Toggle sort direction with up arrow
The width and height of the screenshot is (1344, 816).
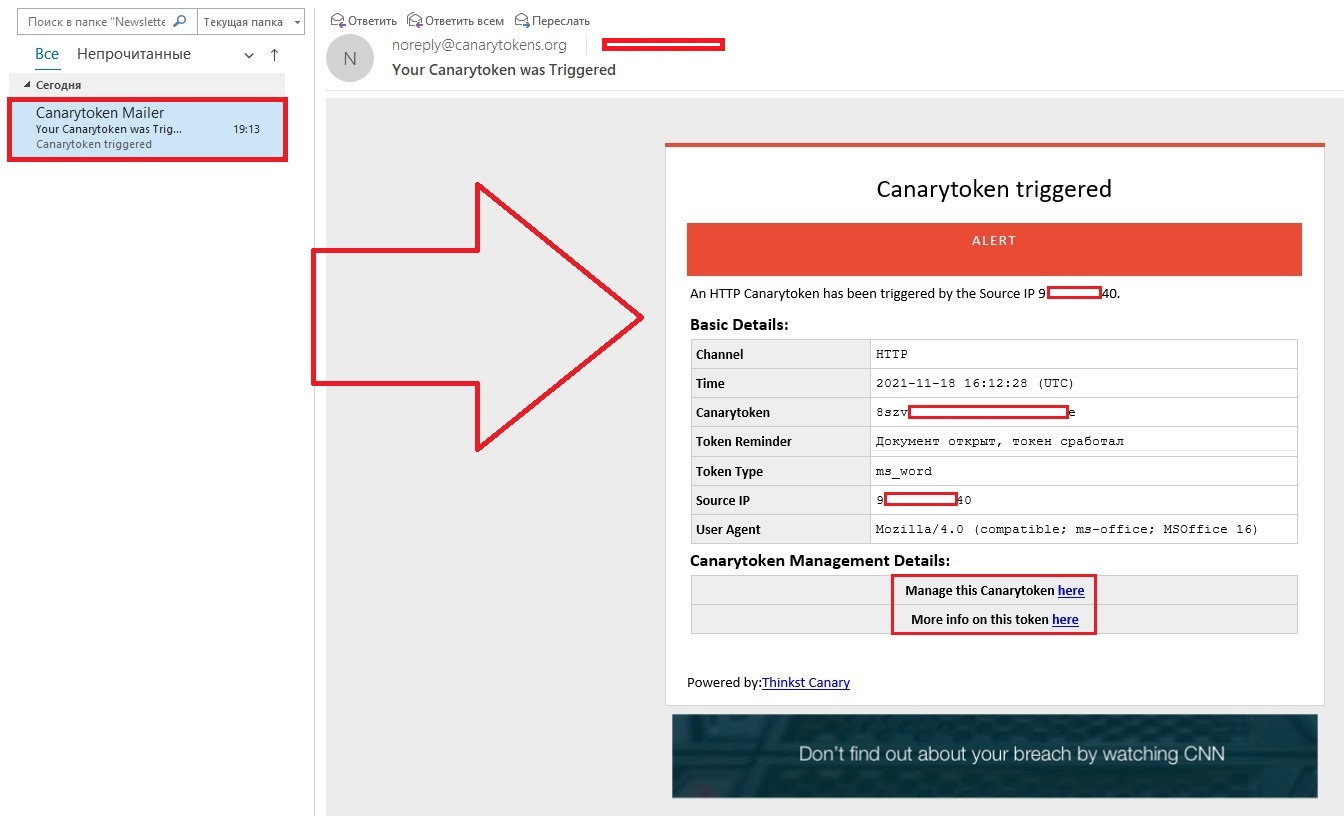click(274, 55)
